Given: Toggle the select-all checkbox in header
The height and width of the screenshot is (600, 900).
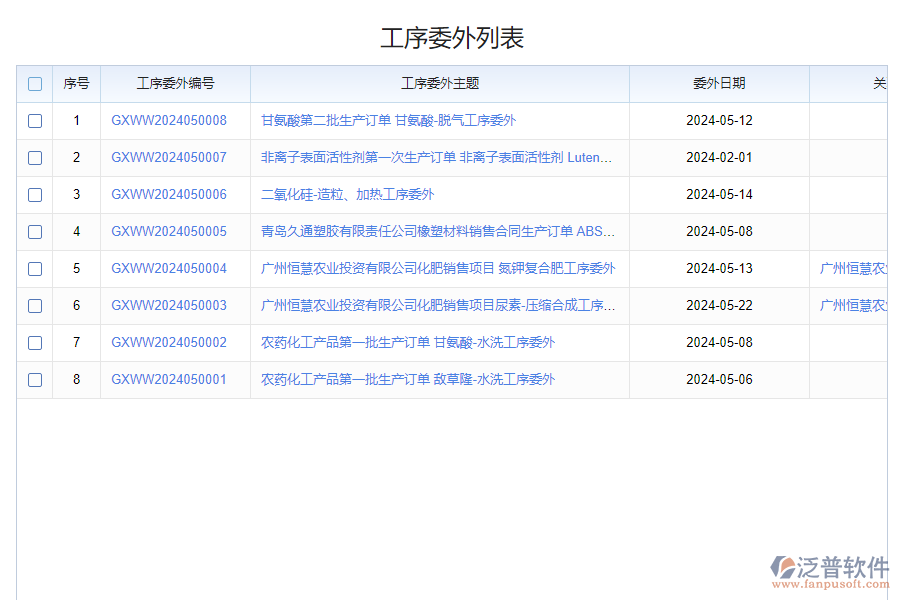Looking at the screenshot, I should (35, 84).
